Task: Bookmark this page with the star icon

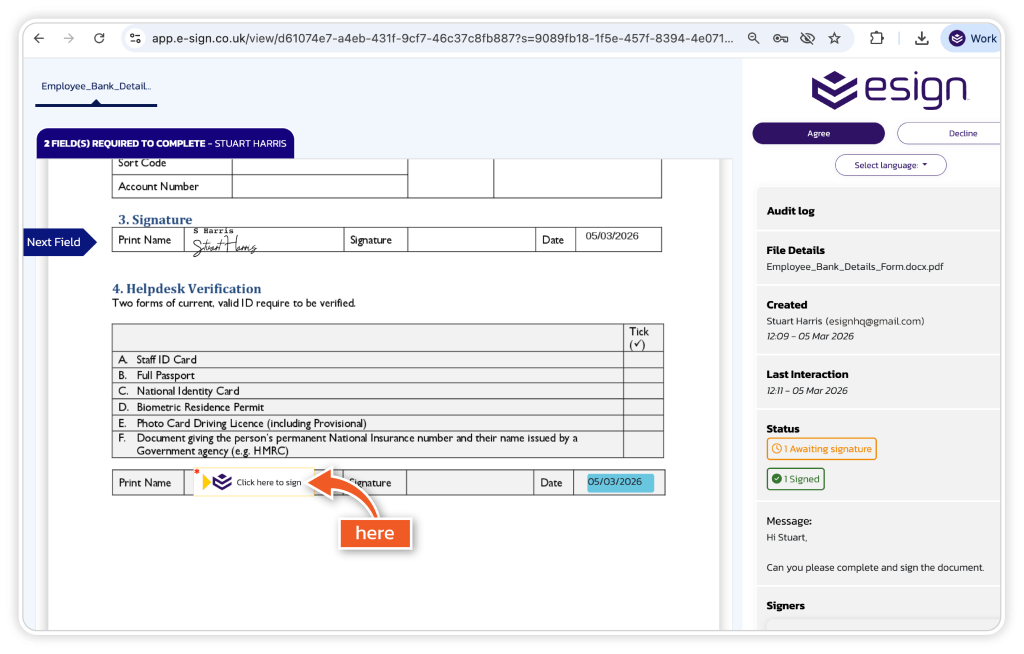Action: tap(834, 38)
